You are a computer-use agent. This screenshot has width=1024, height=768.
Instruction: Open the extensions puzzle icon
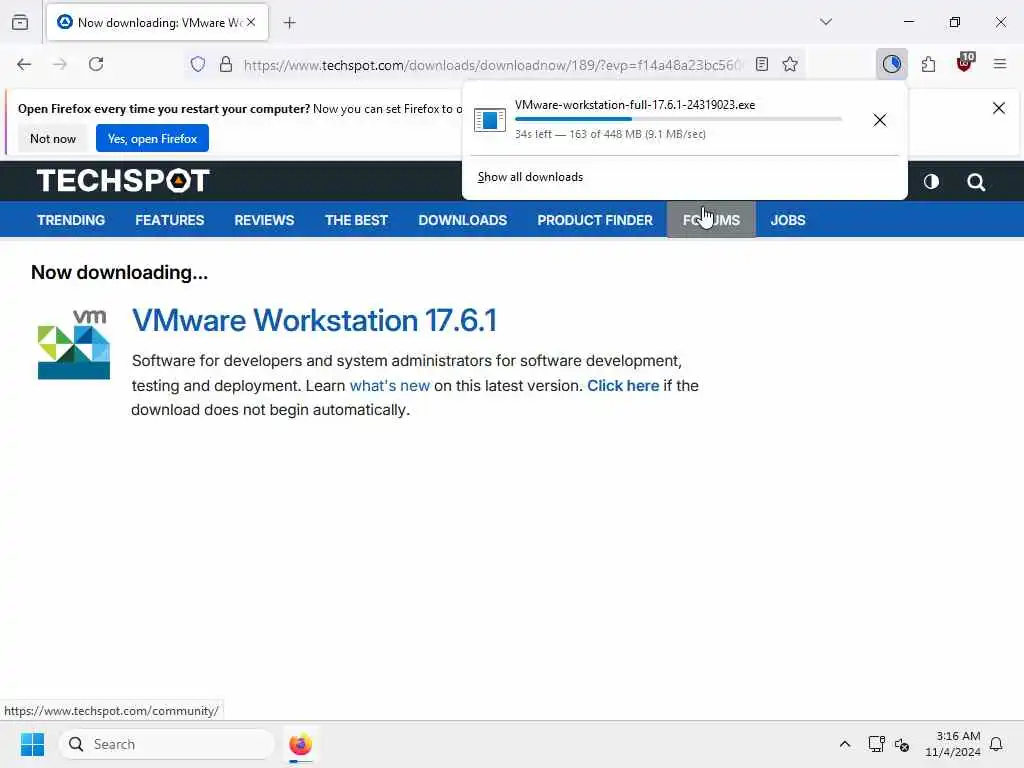pyautogui.click(x=928, y=64)
